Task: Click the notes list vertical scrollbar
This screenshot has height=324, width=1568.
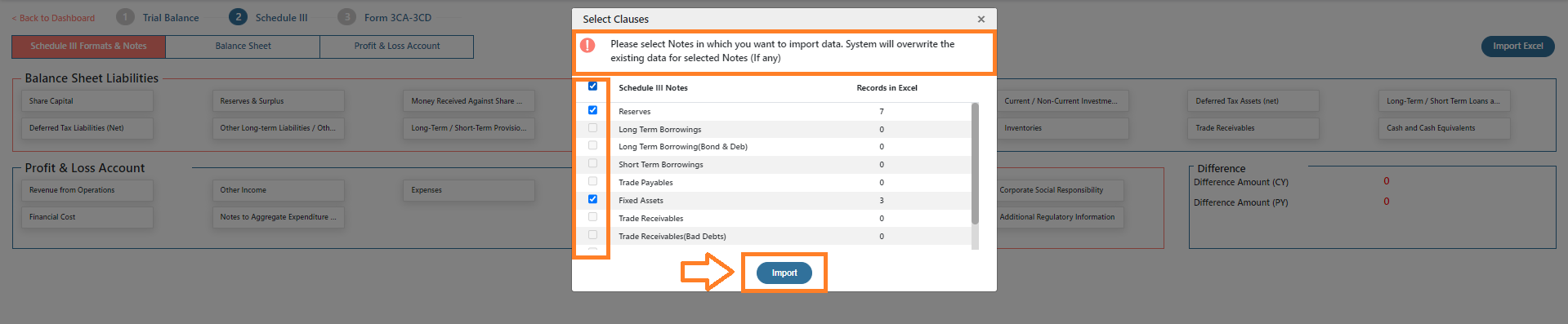Action: coord(975,163)
